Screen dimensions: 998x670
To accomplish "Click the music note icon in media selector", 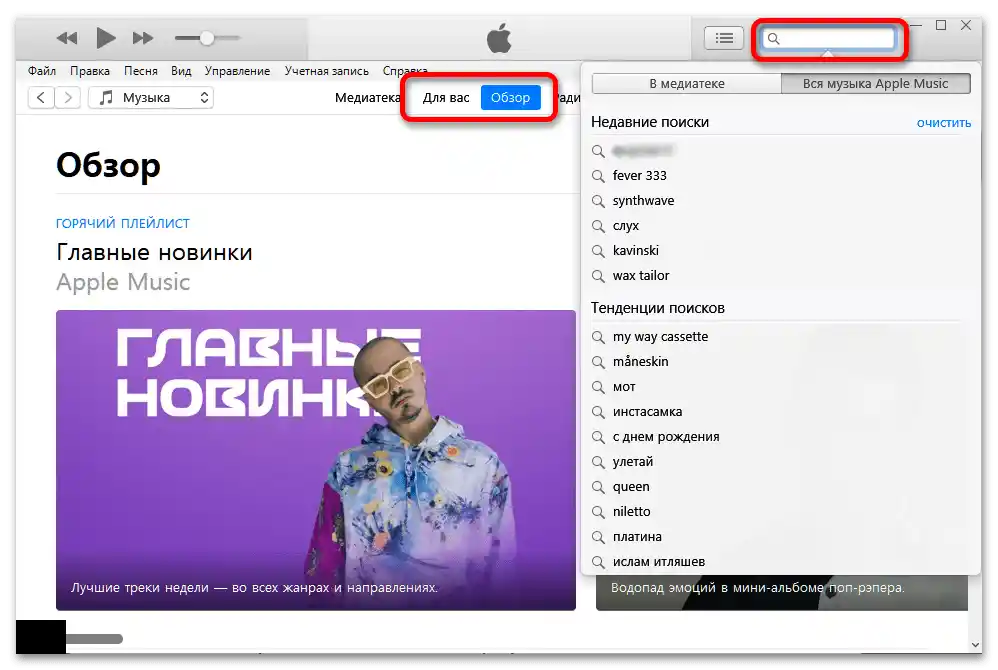I will 107,97.
